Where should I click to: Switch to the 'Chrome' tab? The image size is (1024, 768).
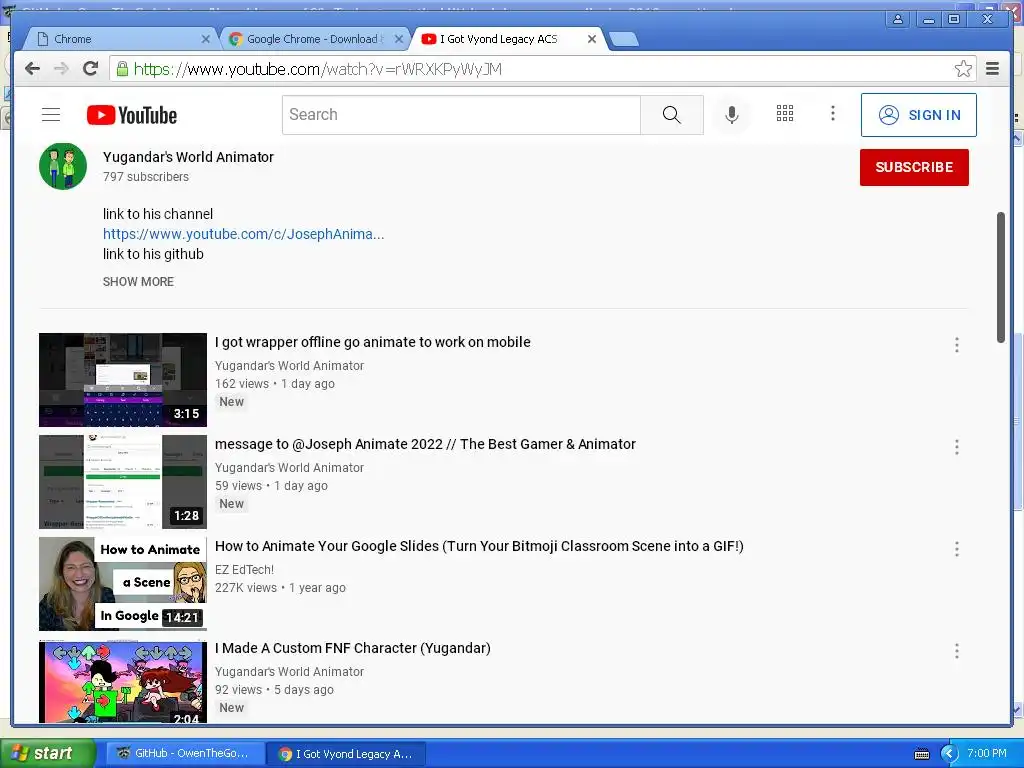121,39
